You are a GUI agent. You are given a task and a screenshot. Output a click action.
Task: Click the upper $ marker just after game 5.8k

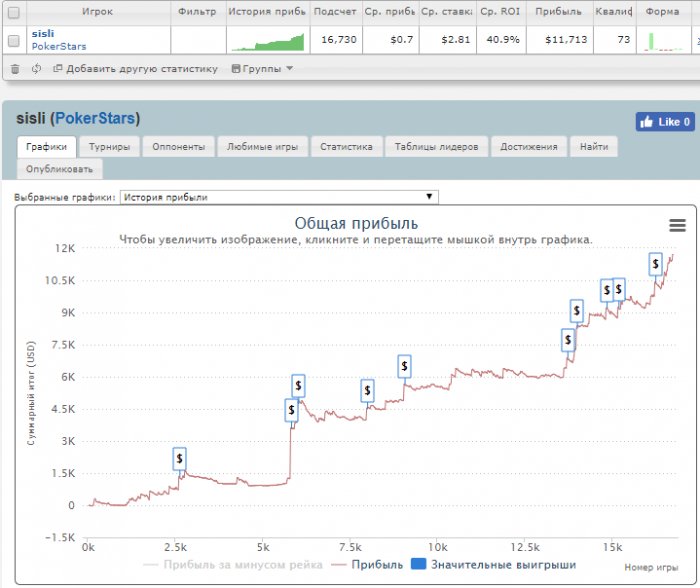[298, 386]
